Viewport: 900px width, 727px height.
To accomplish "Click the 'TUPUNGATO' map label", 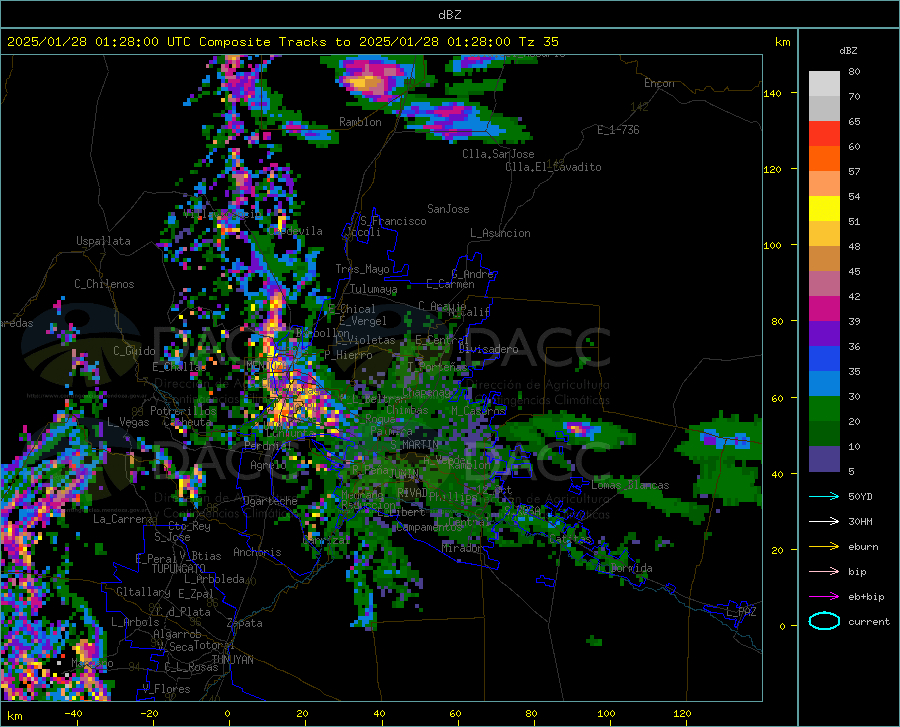I will 179,569.
